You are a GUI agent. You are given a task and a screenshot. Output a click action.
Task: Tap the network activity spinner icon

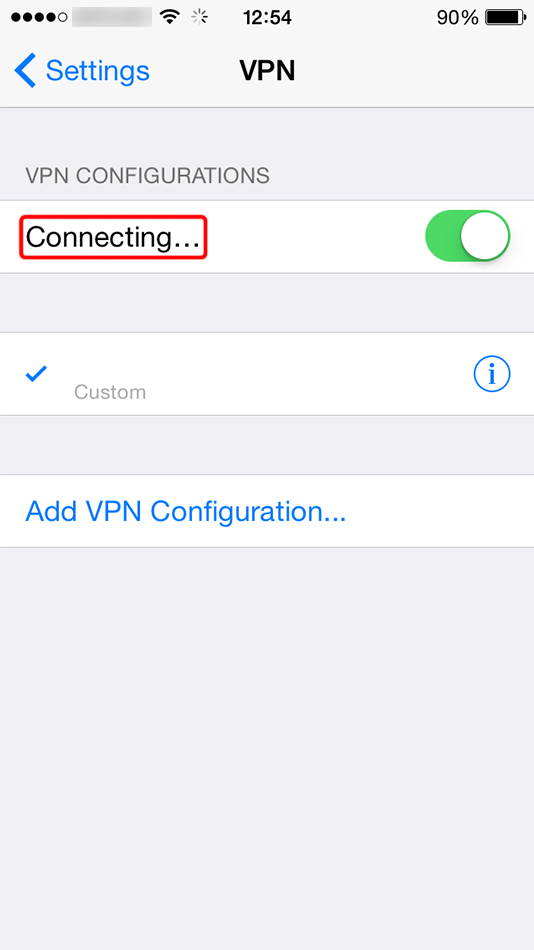tap(199, 17)
